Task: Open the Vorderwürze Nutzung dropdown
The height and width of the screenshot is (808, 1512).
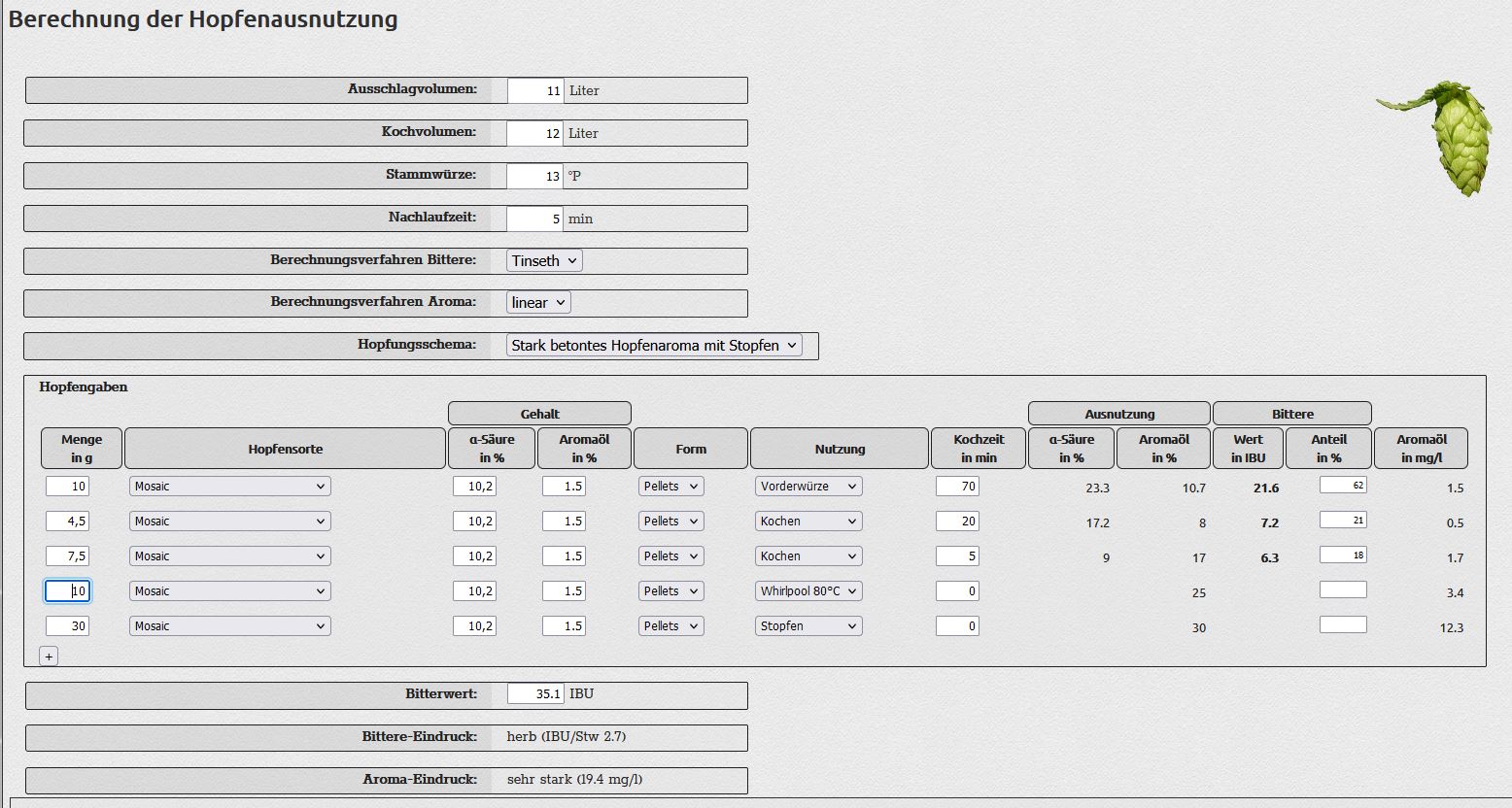Action: click(808, 487)
